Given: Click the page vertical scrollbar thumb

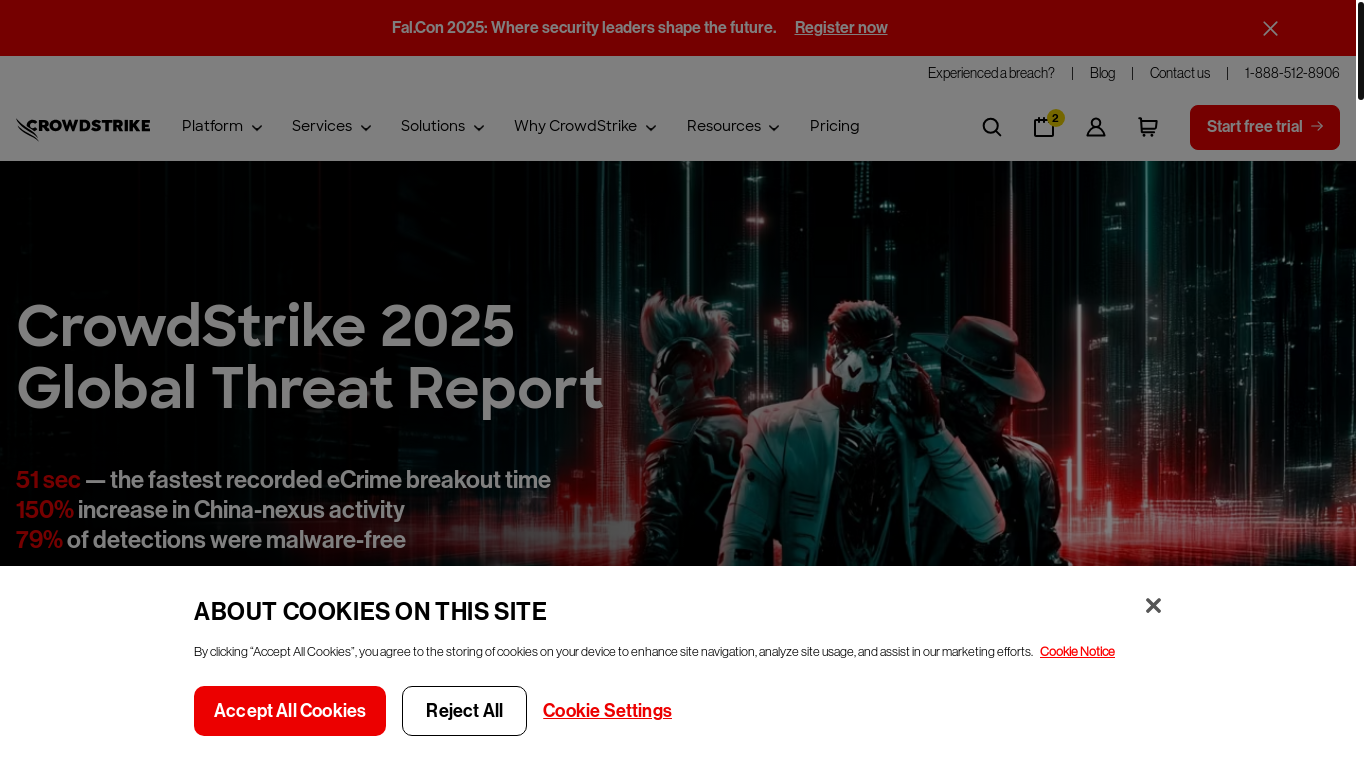Looking at the screenshot, I should (1361, 51).
